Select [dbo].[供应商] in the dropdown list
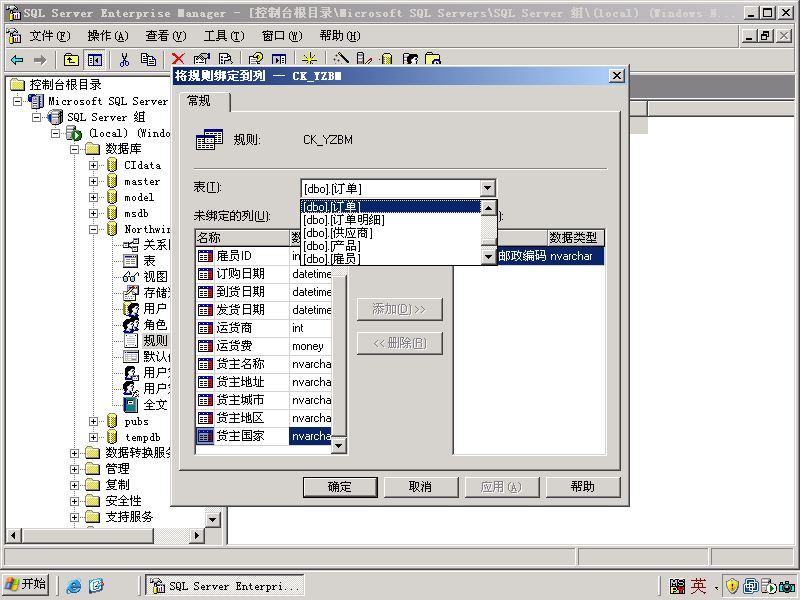This screenshot has height=600, width=800. [338, 233]
